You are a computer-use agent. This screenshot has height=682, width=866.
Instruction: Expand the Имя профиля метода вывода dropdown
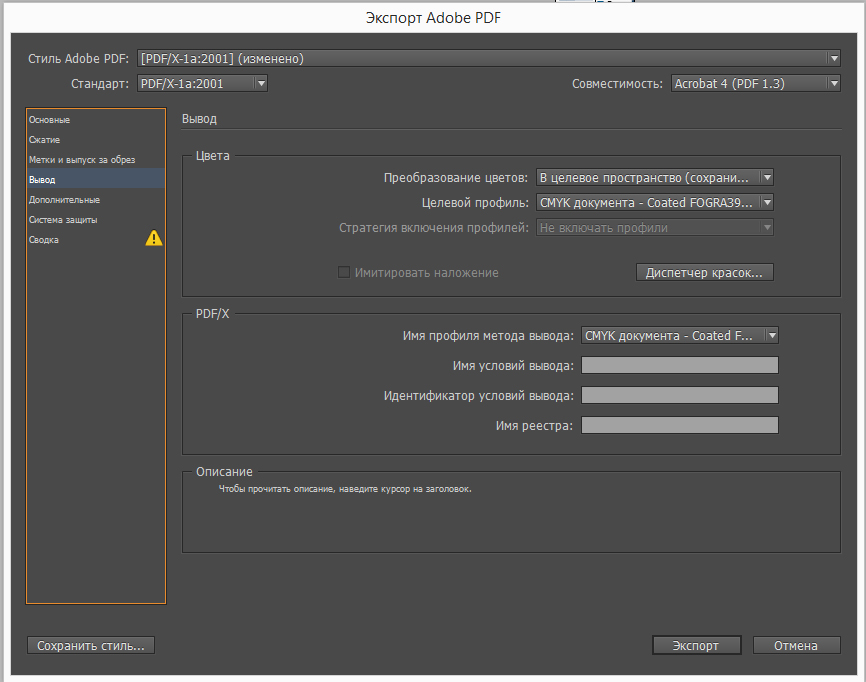pyautogui.click(x=679, y=335)
